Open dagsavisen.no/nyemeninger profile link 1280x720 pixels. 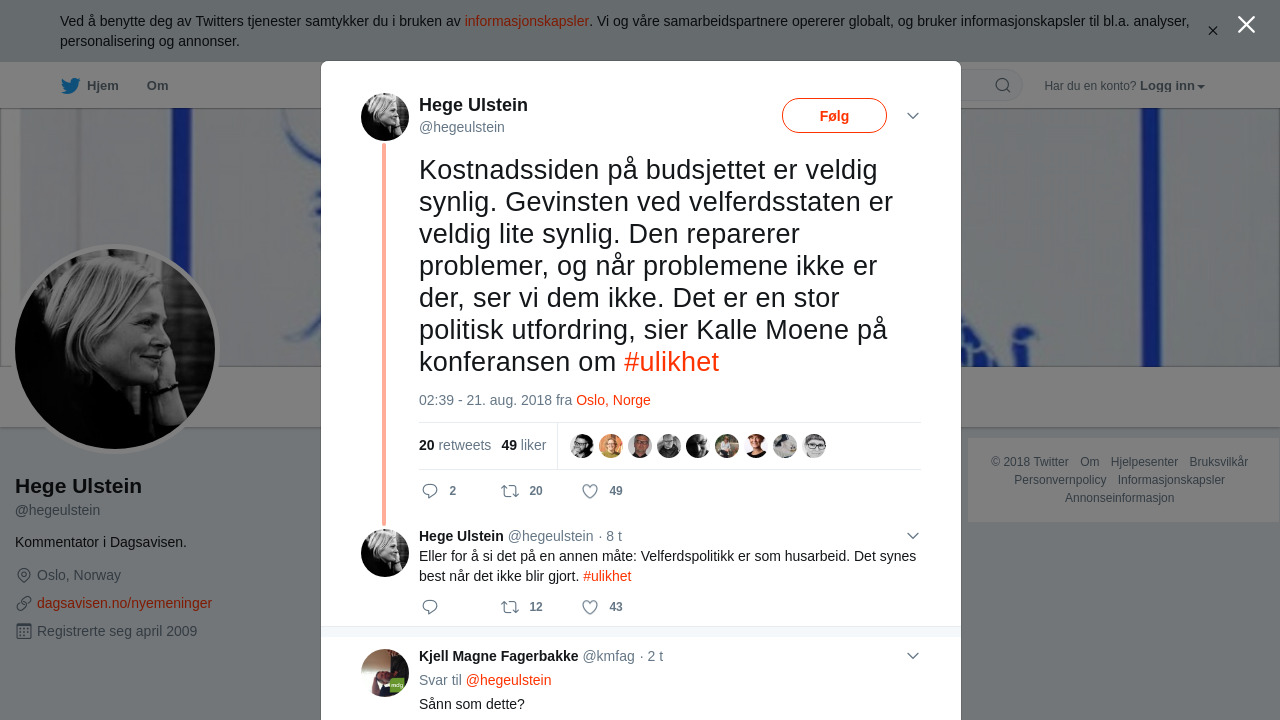124,603
